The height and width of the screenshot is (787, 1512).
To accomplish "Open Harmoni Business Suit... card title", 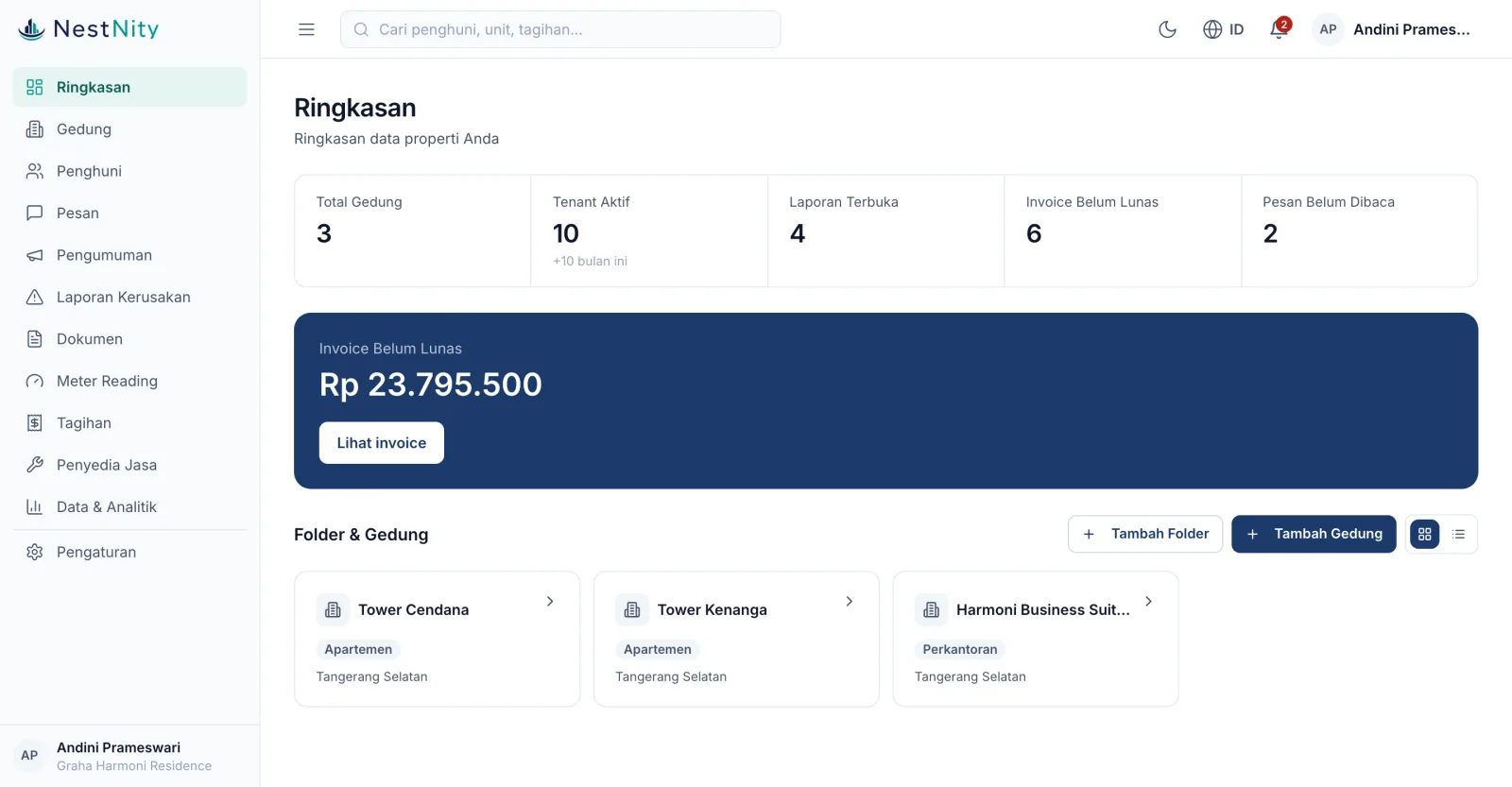I will (1043, 610).
